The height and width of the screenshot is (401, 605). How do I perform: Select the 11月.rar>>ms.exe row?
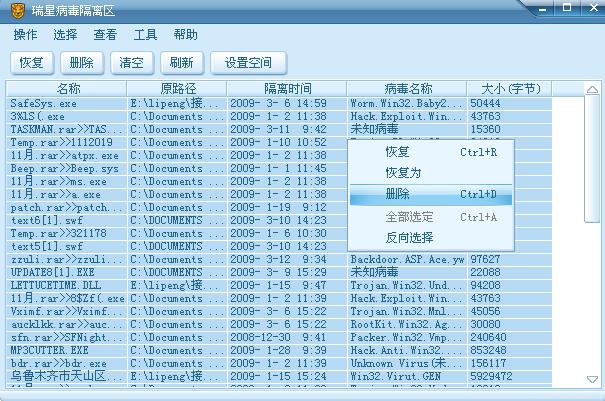[279, 181]
